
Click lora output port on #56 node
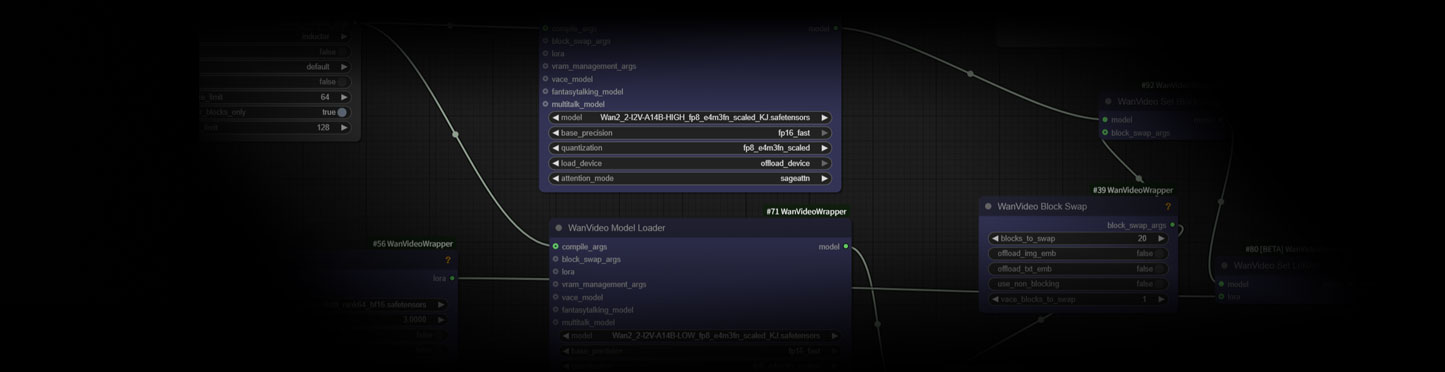[x=452, y=278]
